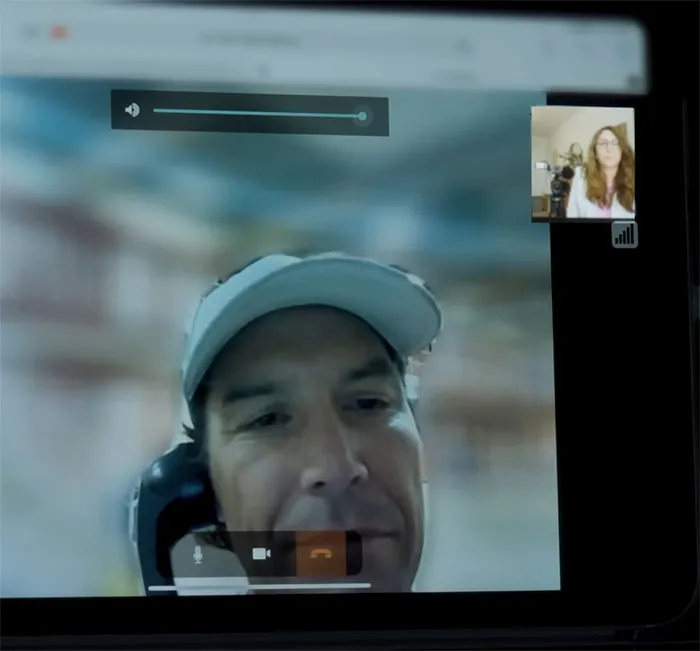700x651 pixels.
Task: Grab the teal volume slider handle
Action: coord(362,117)
